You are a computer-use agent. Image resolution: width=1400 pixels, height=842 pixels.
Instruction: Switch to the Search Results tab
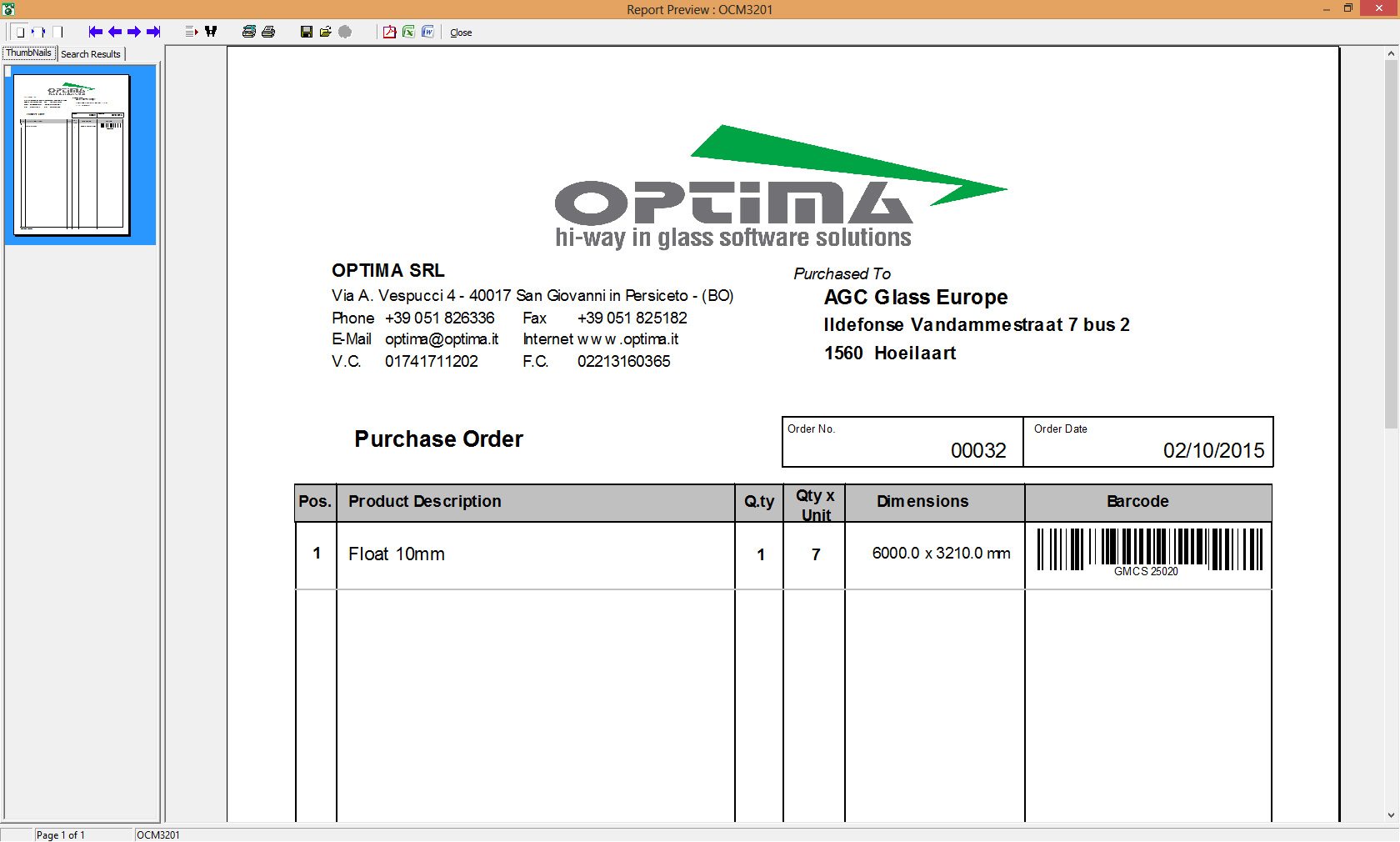(91, 54)
